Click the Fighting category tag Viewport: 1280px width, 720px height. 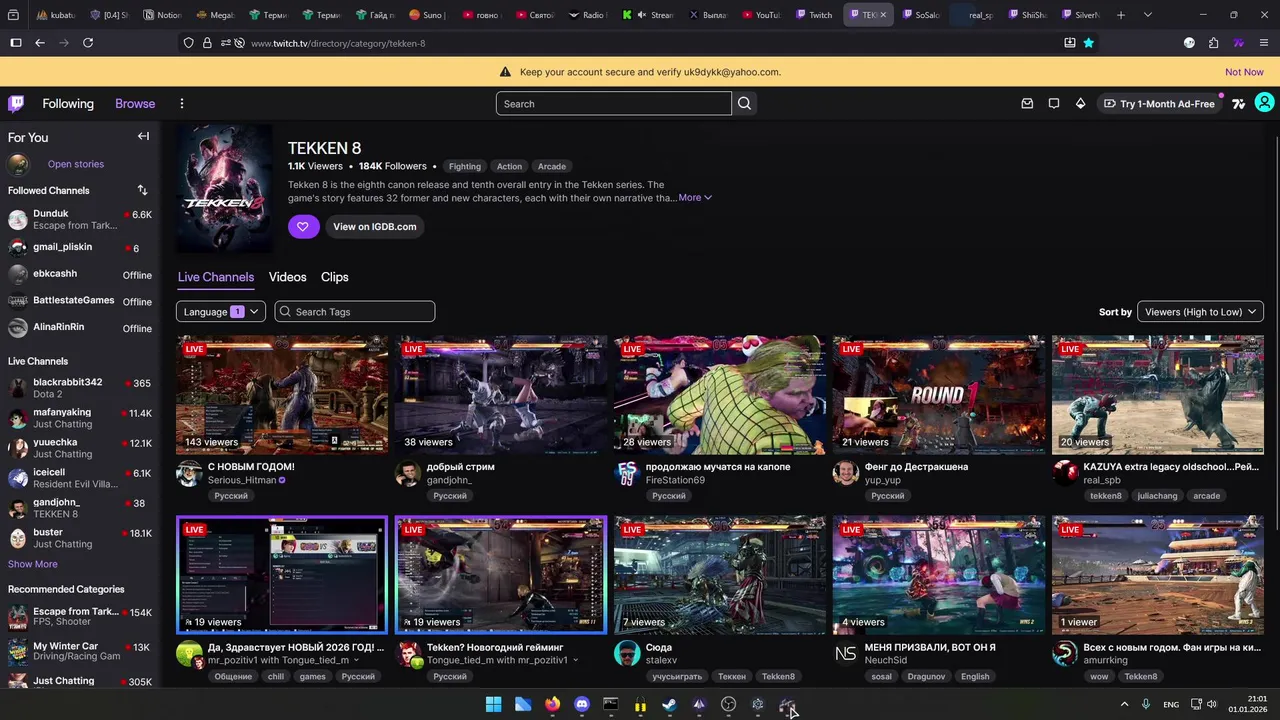pos(465,166)
